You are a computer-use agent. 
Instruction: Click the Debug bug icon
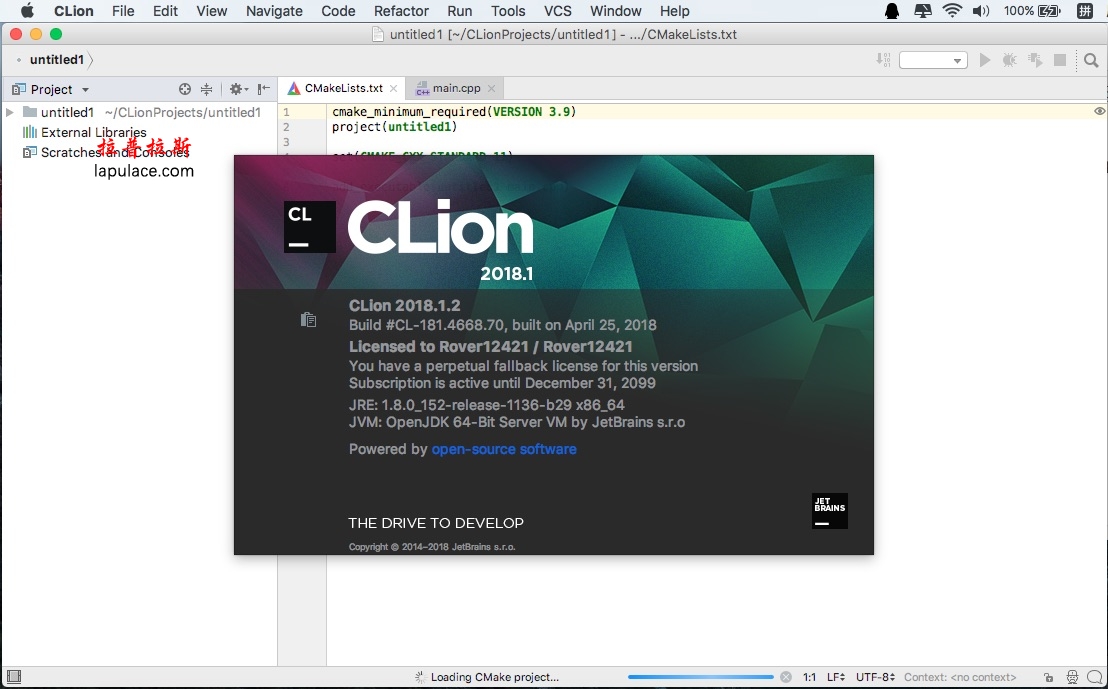(x=1009, y=60)
